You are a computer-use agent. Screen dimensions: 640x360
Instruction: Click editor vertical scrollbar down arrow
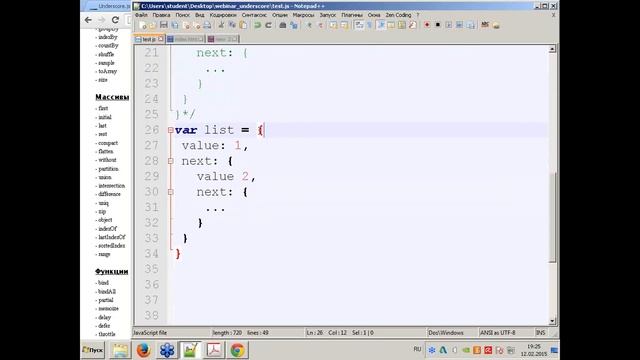(x=552, y=321)
